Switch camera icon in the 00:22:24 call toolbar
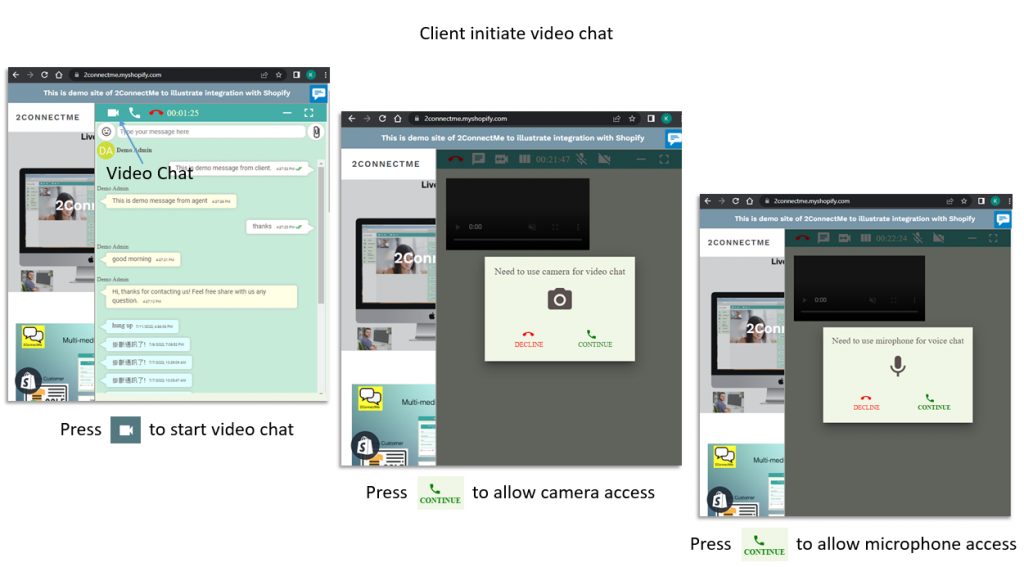The height and width of the screenshot is (567, 1024). 844,238
